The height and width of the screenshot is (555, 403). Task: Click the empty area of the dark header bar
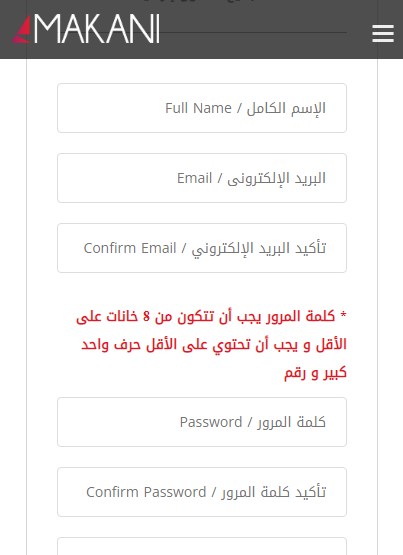tap(265, 48)
